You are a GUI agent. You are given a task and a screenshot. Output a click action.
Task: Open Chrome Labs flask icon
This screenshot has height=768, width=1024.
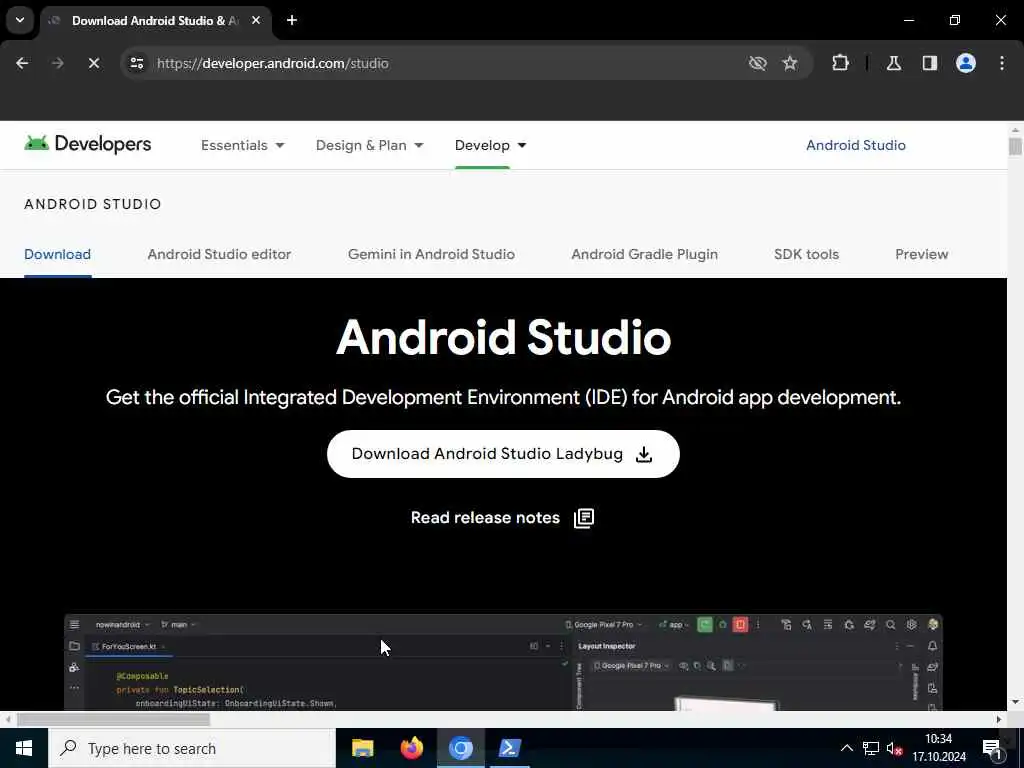click(x=893, y=63)
